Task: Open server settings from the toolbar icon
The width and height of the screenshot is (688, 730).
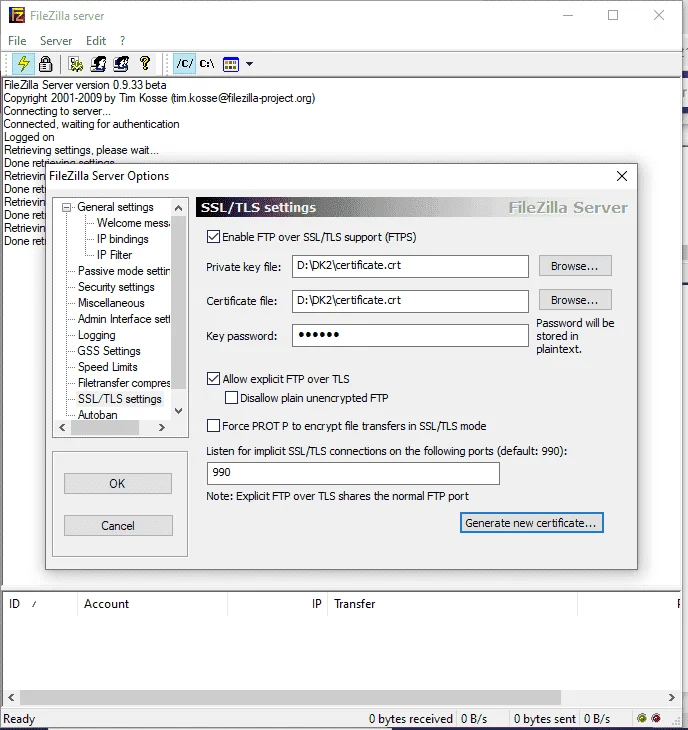Action: tap(75, 64)
